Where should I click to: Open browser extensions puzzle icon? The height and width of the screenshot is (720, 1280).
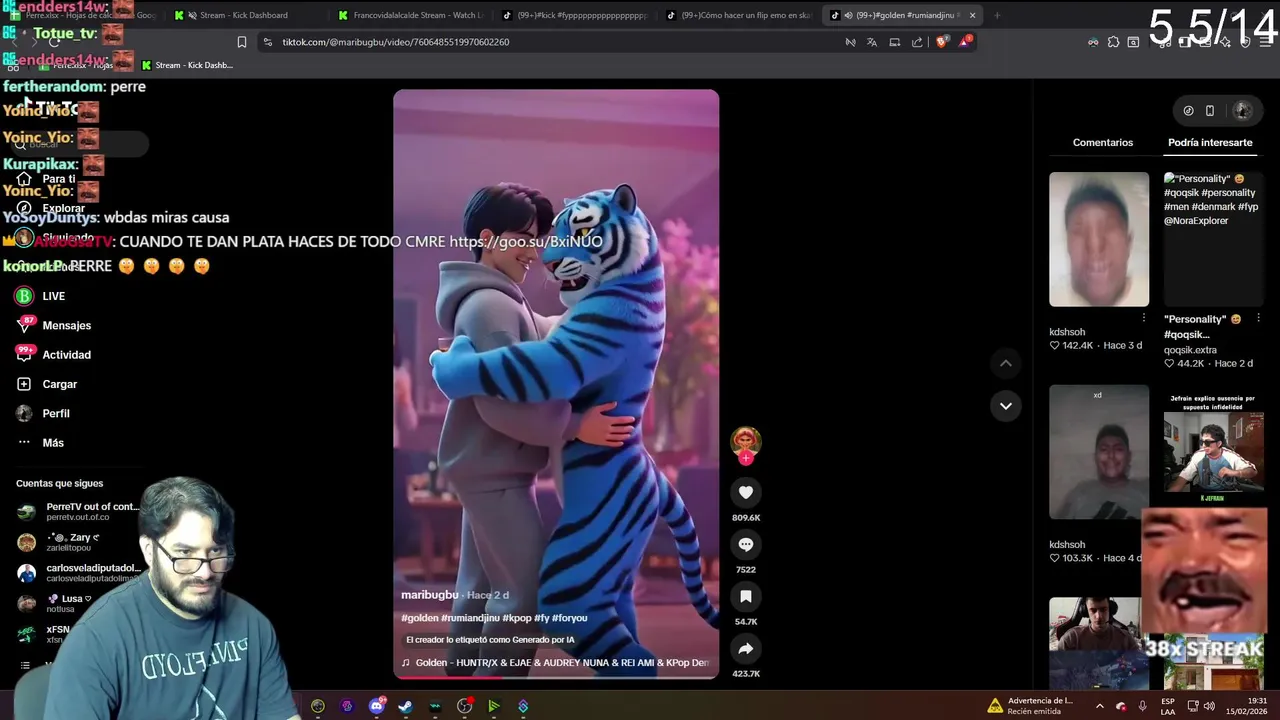click(1113, 42)
